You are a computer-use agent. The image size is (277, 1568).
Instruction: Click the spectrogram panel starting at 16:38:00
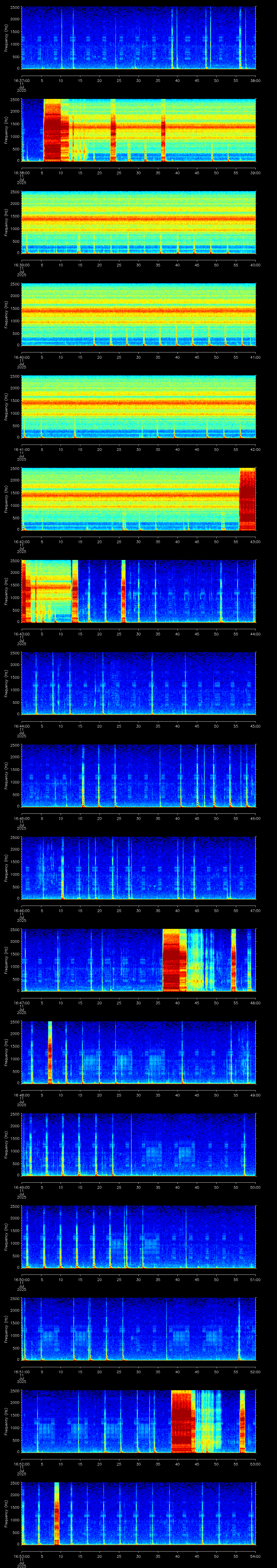[138, 130]
